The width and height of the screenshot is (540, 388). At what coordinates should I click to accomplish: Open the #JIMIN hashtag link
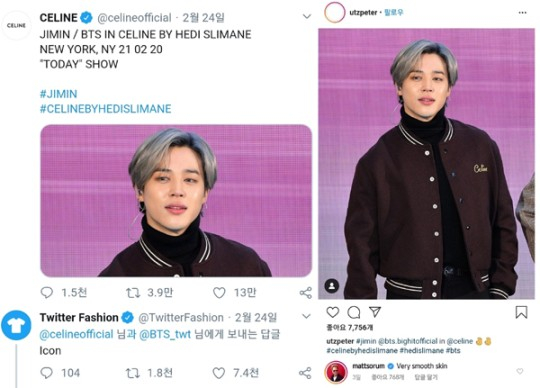pos(59,94)
